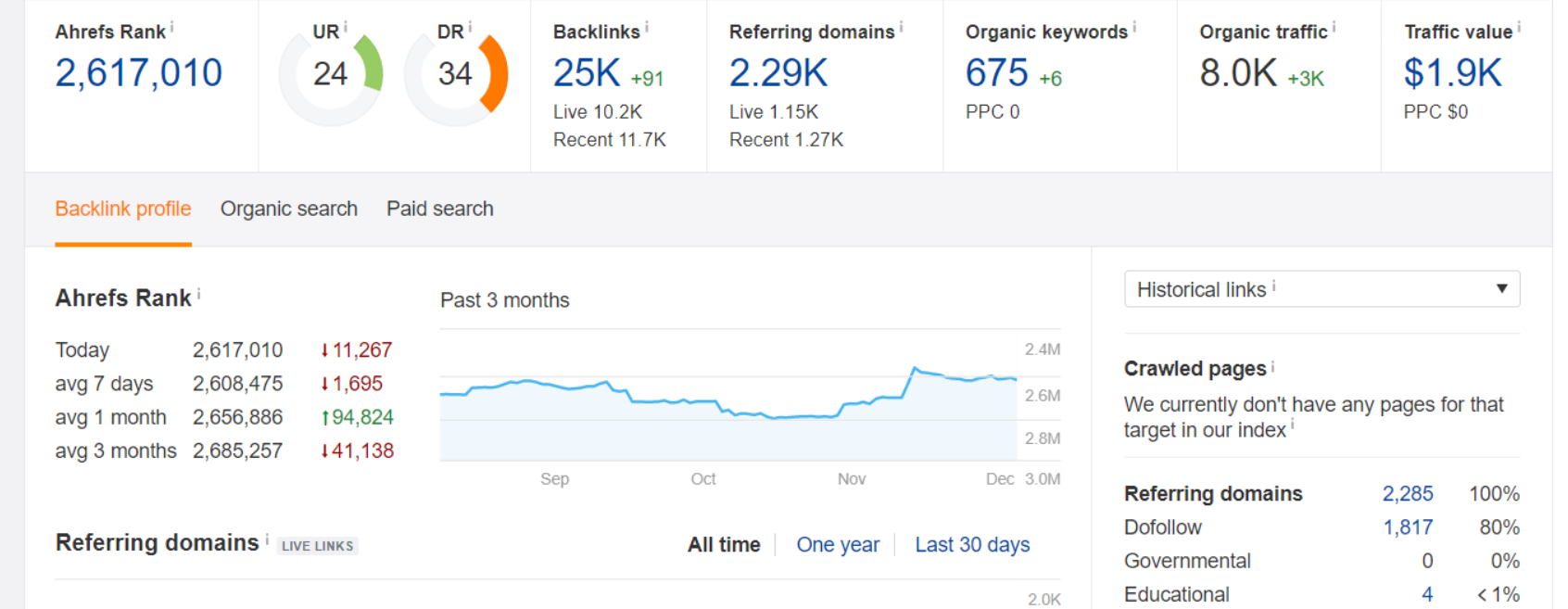The height and width of the screenshot is (609, 1568).
Task: Click info icon next to Crawled pages
Action: (1272, 366)
